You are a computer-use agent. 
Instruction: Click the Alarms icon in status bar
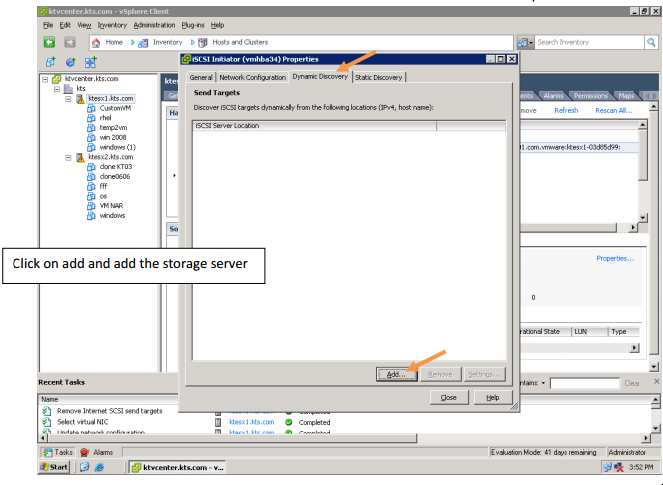[x=85, y=452]
